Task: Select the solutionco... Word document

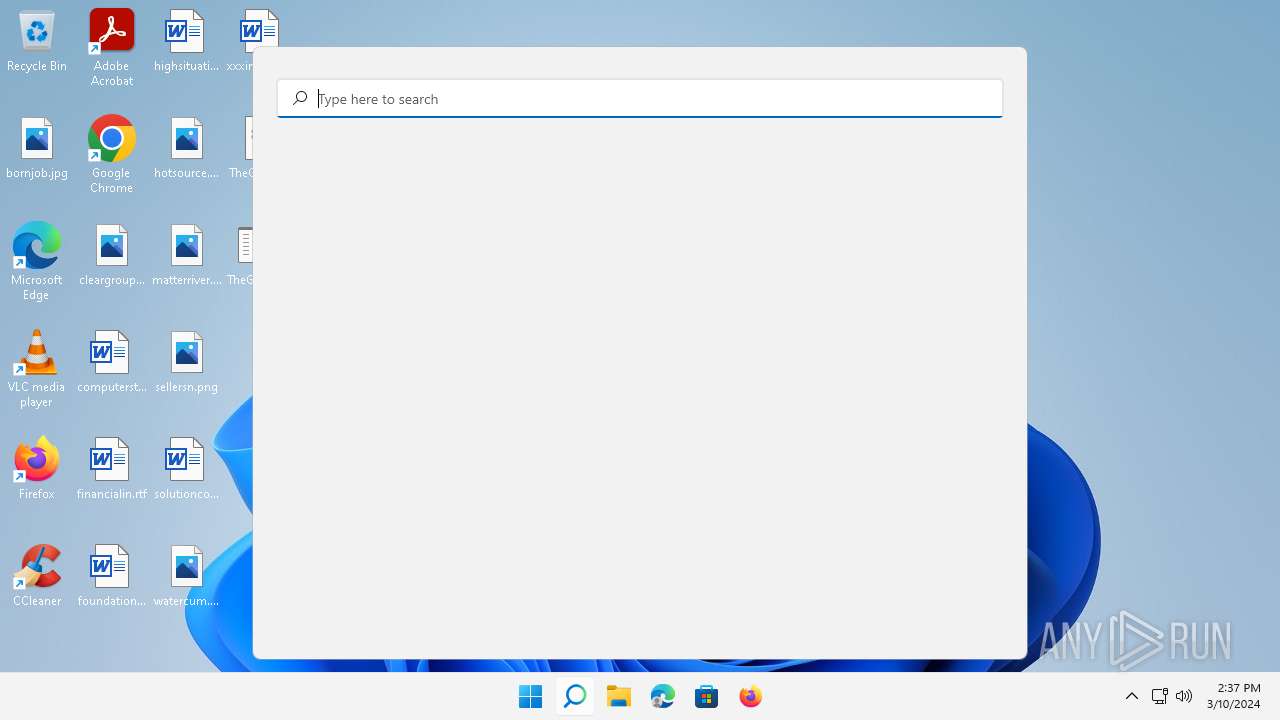Action: pos(186,470)
